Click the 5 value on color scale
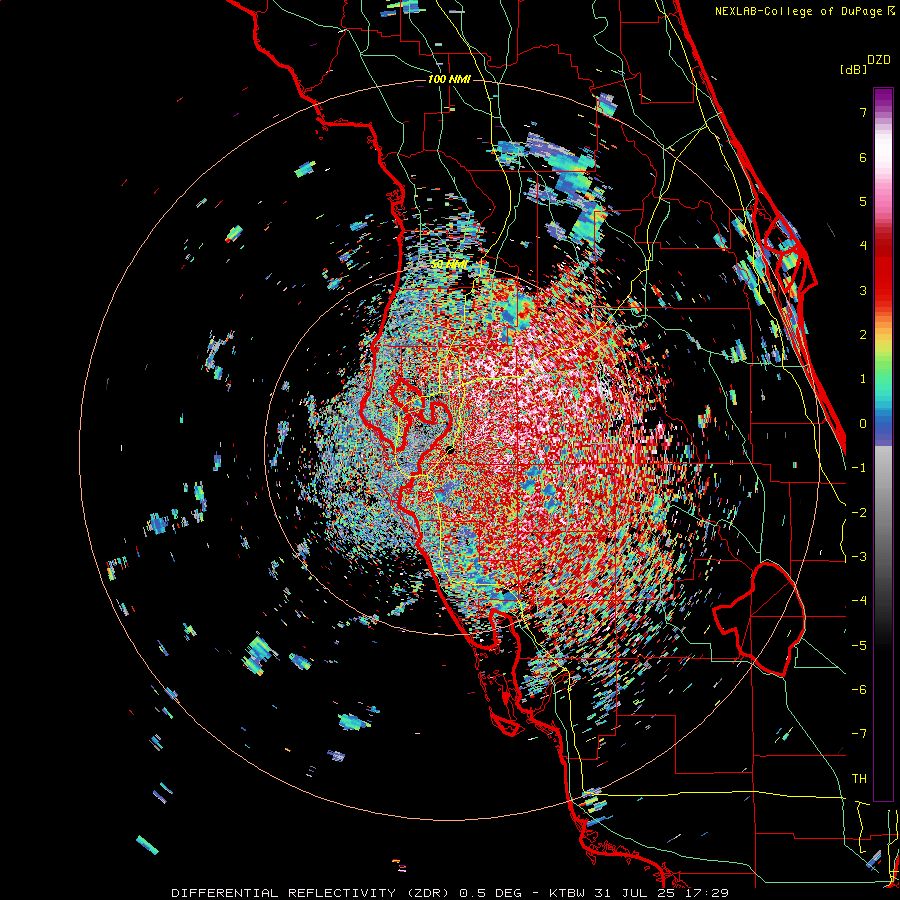The image size is (900, 900). coord(863,201)
